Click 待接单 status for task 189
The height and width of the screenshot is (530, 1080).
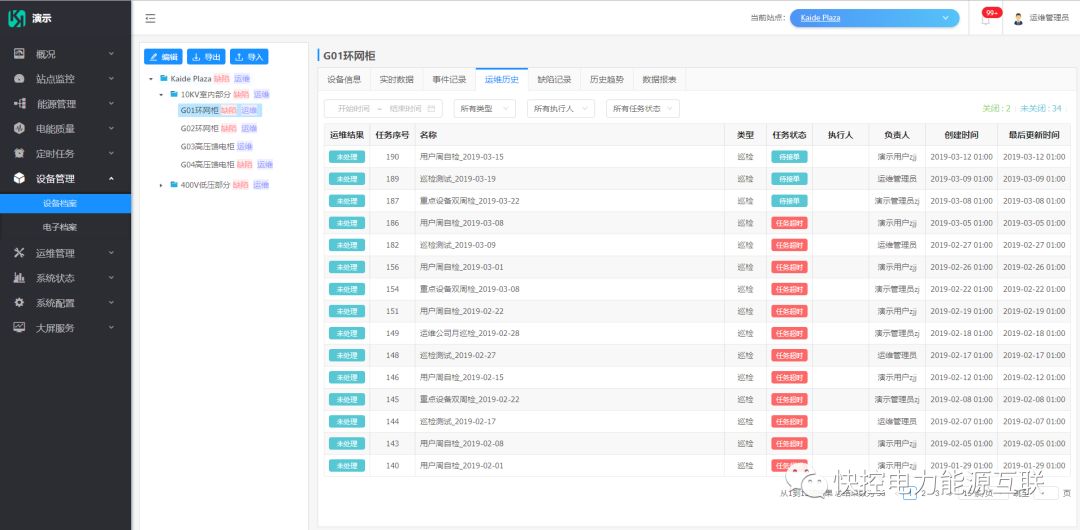tap(789, 179)
